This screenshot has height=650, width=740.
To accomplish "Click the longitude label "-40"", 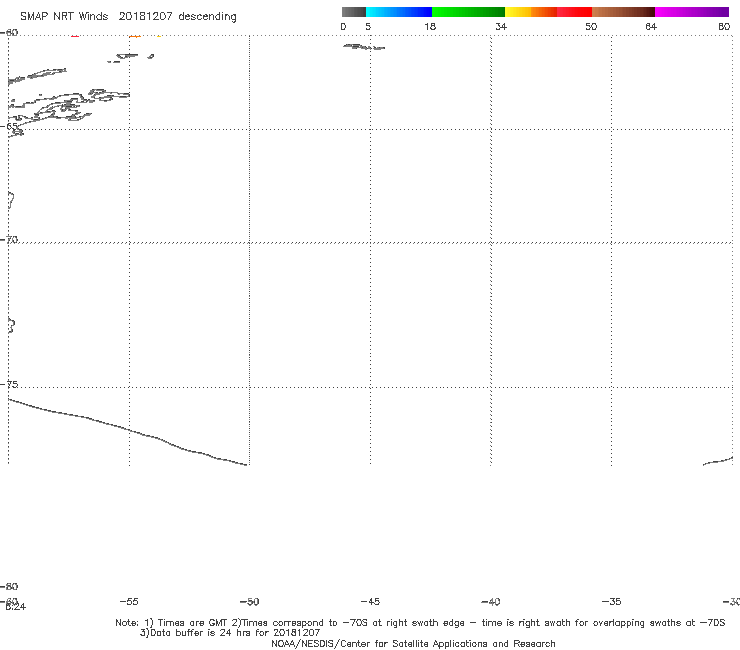I will coord(491,601).
